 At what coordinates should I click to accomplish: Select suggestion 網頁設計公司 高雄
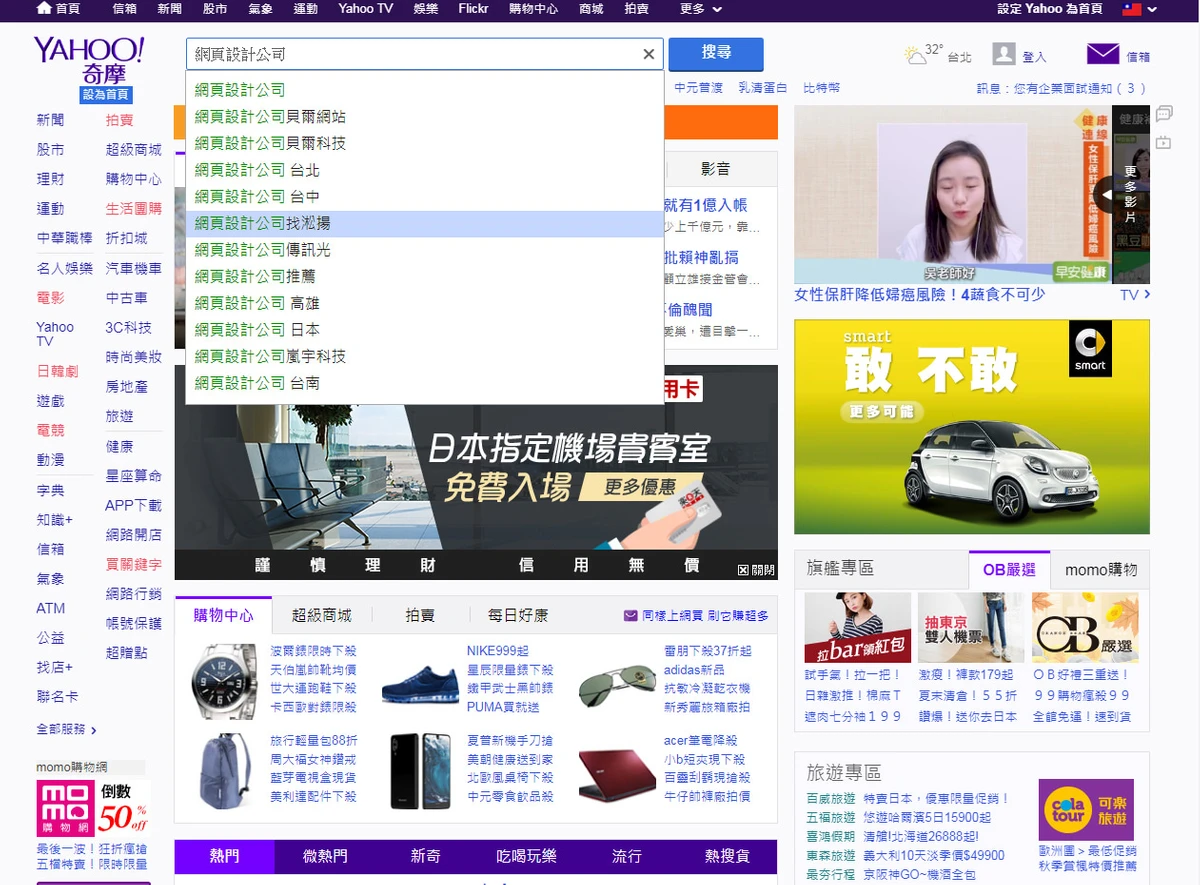(x=425, y=303)
